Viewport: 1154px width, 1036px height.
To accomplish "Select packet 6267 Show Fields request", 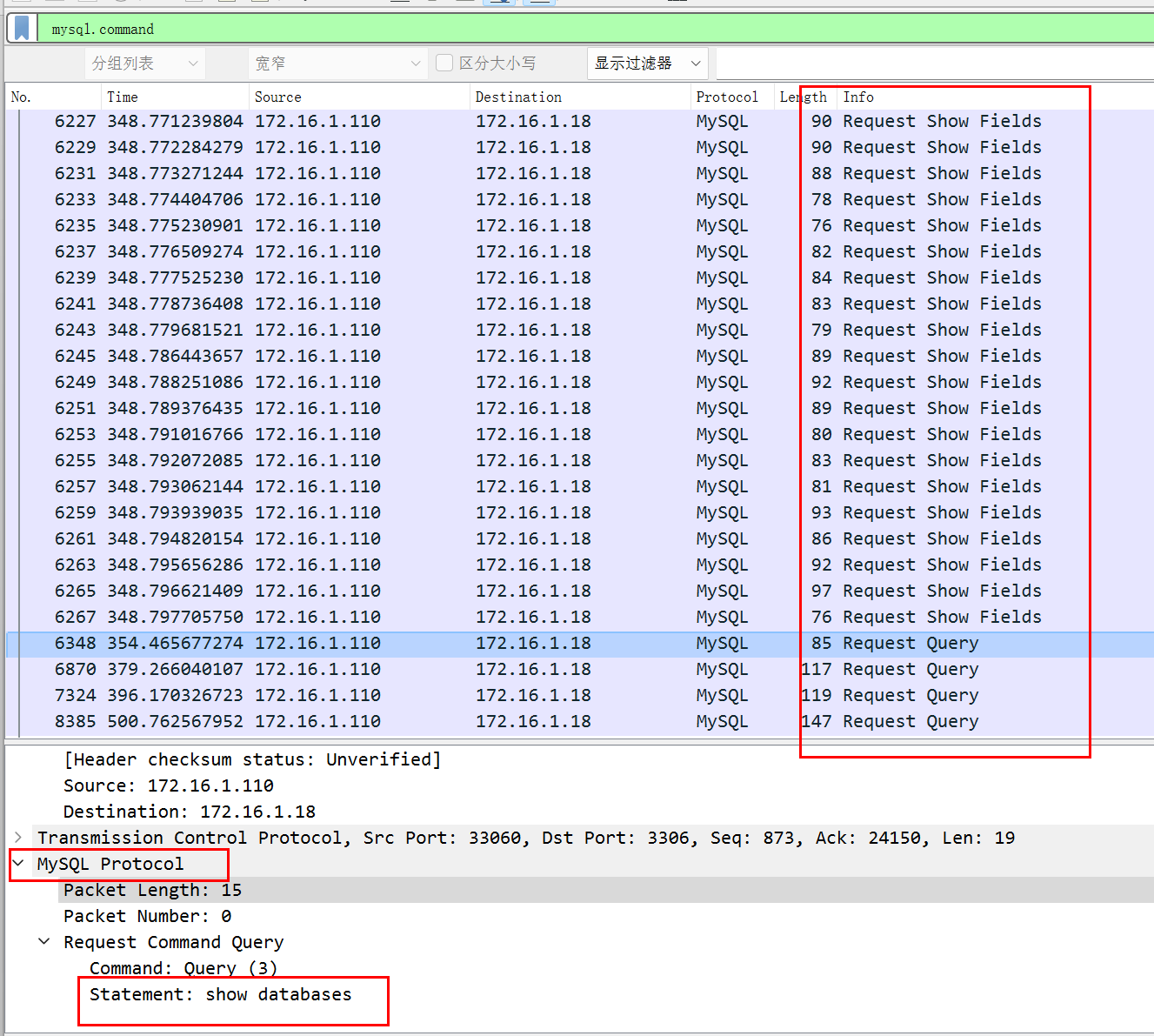I will (580, 617).
